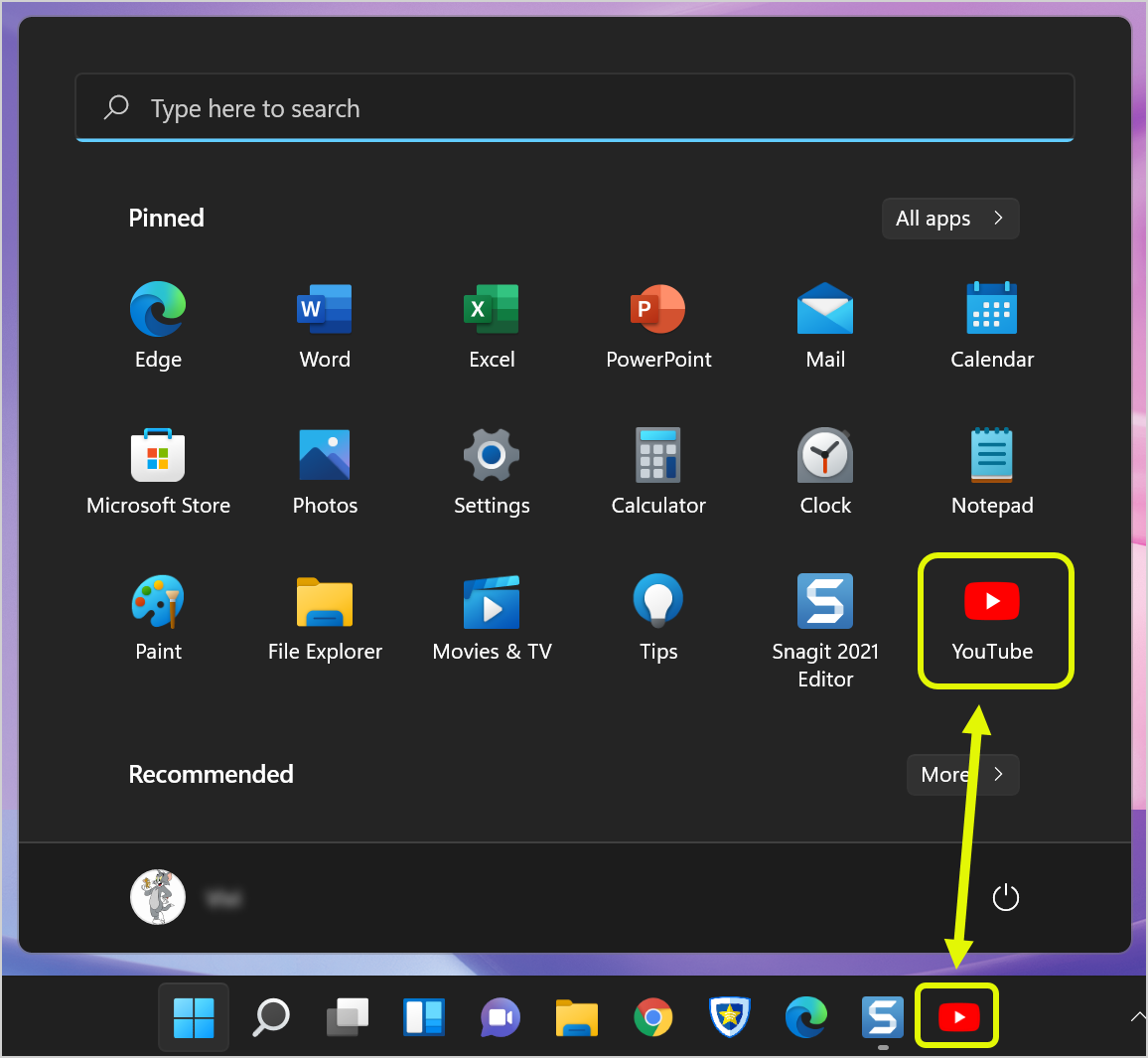The width and height of the screenshot is (1148, 1058).
Task: Click the Windows Start button on taskbar
Action: pyautogui.click(x=194, y=1017)
